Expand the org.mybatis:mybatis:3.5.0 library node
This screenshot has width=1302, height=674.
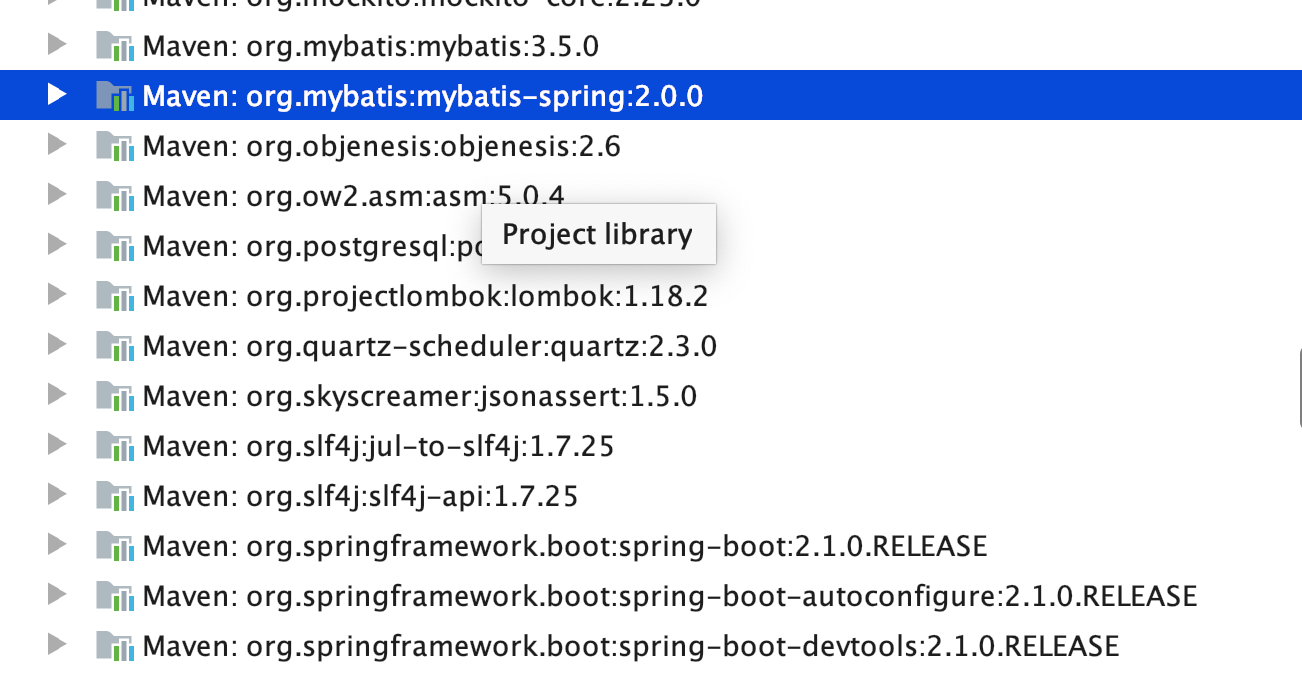[57, 45]
